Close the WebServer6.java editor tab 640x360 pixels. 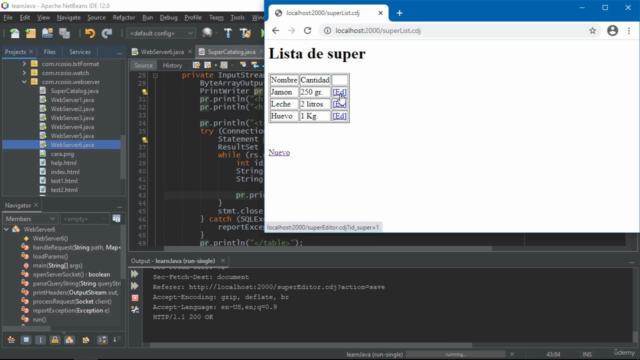[190, 52]
